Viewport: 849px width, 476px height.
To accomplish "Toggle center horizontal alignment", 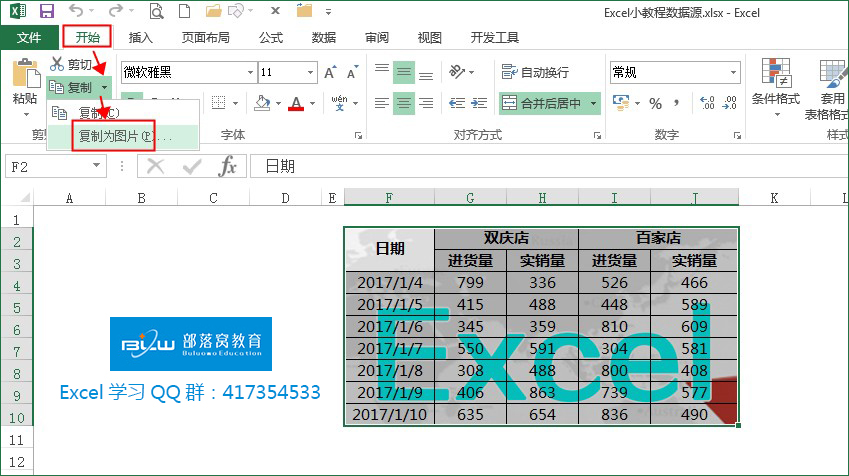I will pyautogui.click(x=403, y=103).
